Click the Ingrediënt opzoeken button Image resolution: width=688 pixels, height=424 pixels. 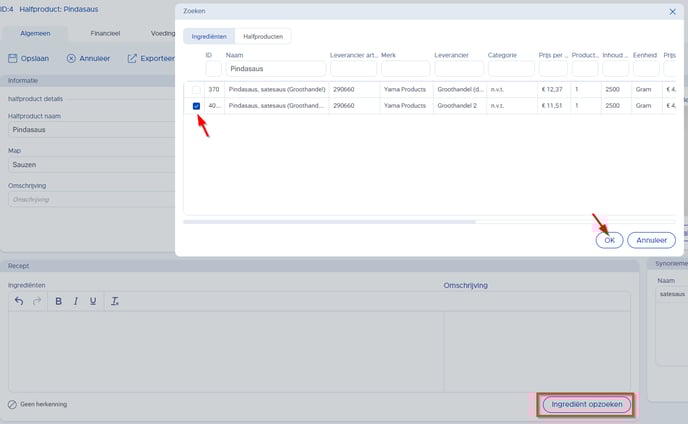point(586,404)
